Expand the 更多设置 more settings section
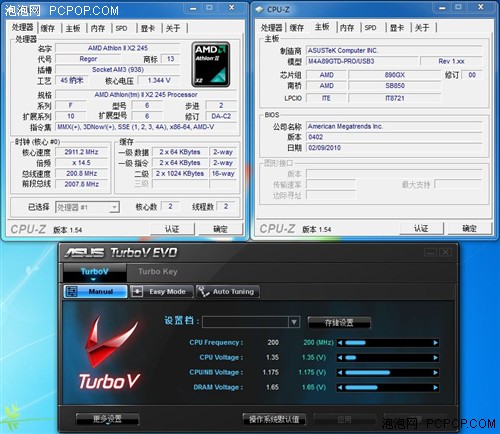The width and height of the screenshot is (500, 434). [x=107, y=419]
